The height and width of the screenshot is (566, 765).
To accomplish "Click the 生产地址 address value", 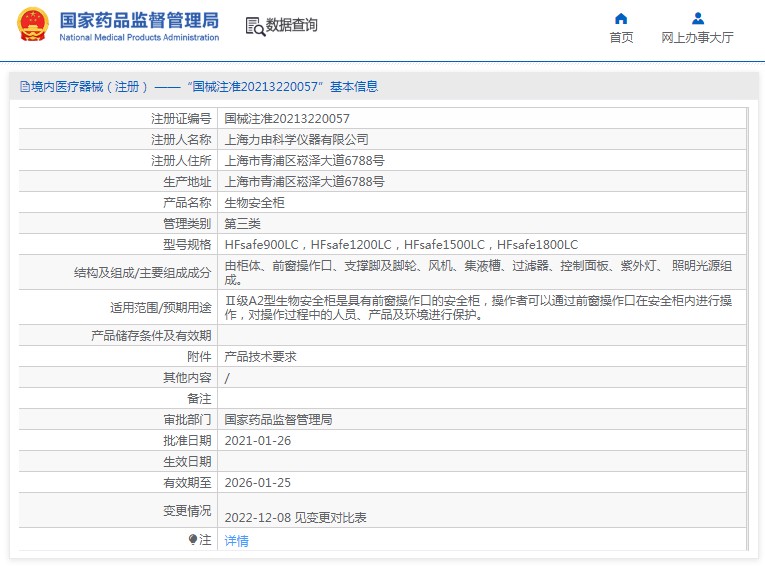I will (x=304, y=182).
